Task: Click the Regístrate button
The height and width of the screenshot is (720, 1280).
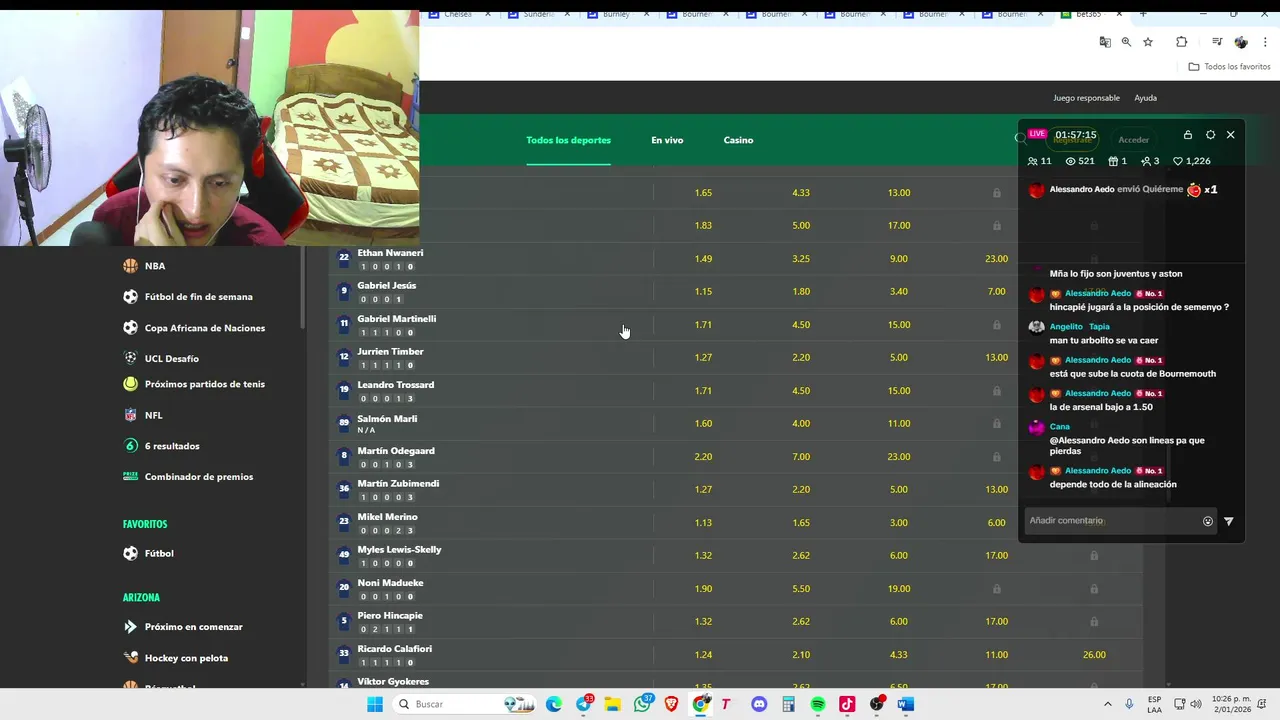Action: point(1072,140)
